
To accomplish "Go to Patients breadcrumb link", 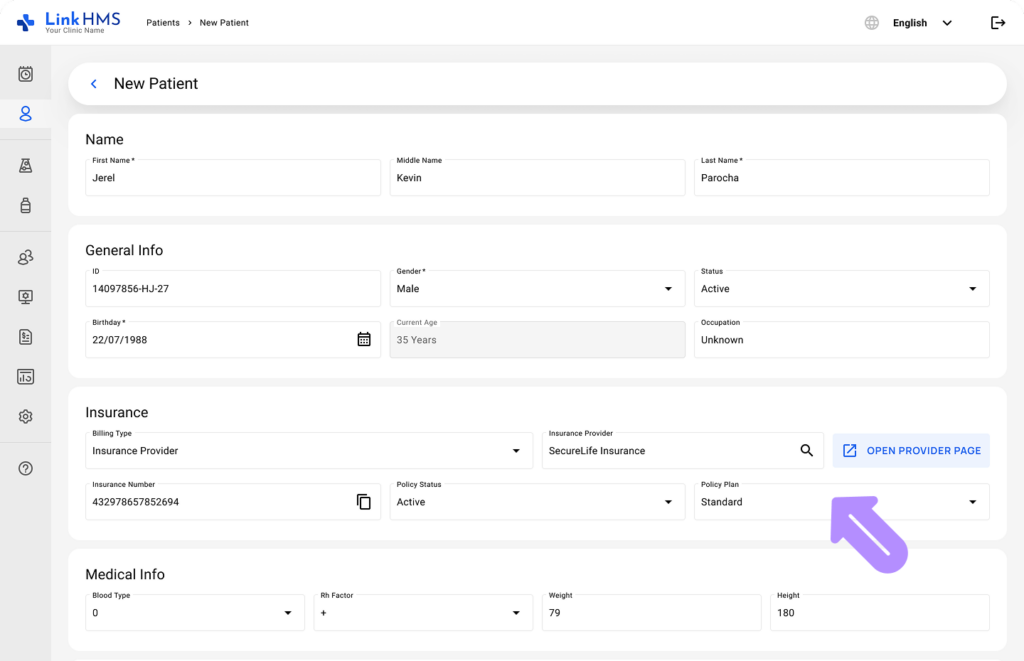I will [163, 23].
